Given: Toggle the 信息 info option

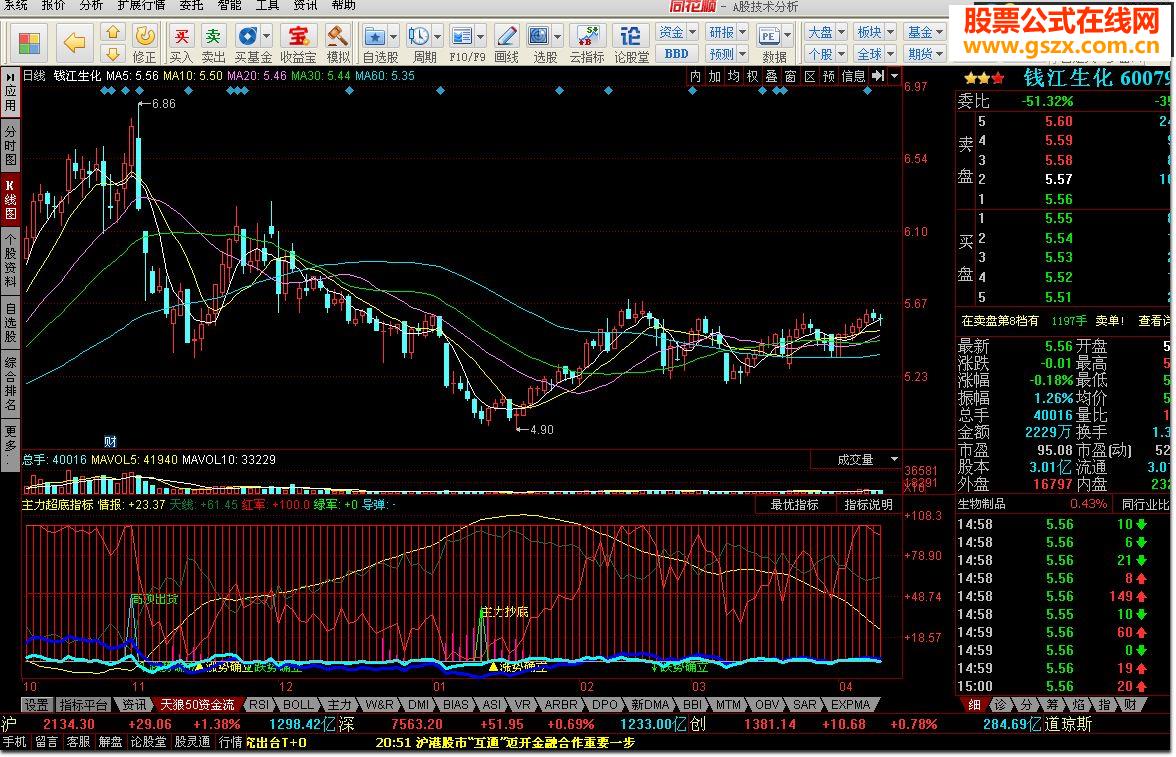Looking at the screenshot, I should click(x=853, y=76).
